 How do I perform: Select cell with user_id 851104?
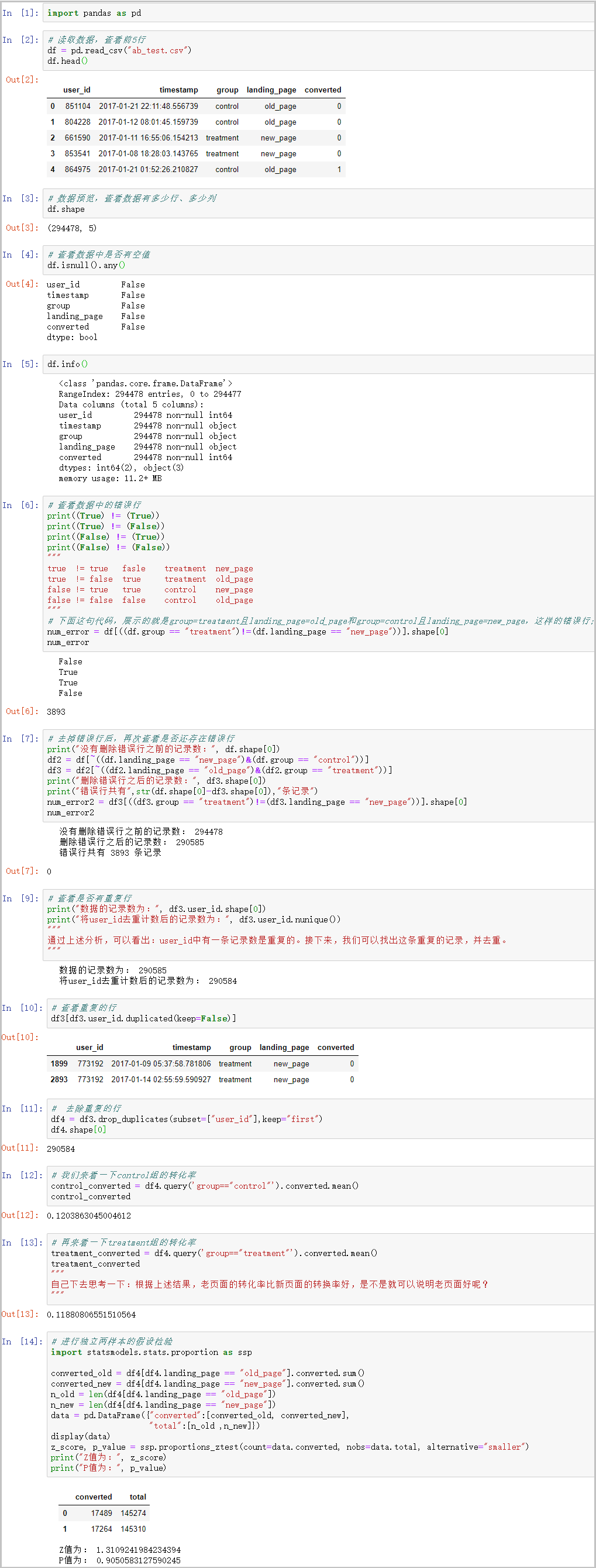tap(78, 106)
